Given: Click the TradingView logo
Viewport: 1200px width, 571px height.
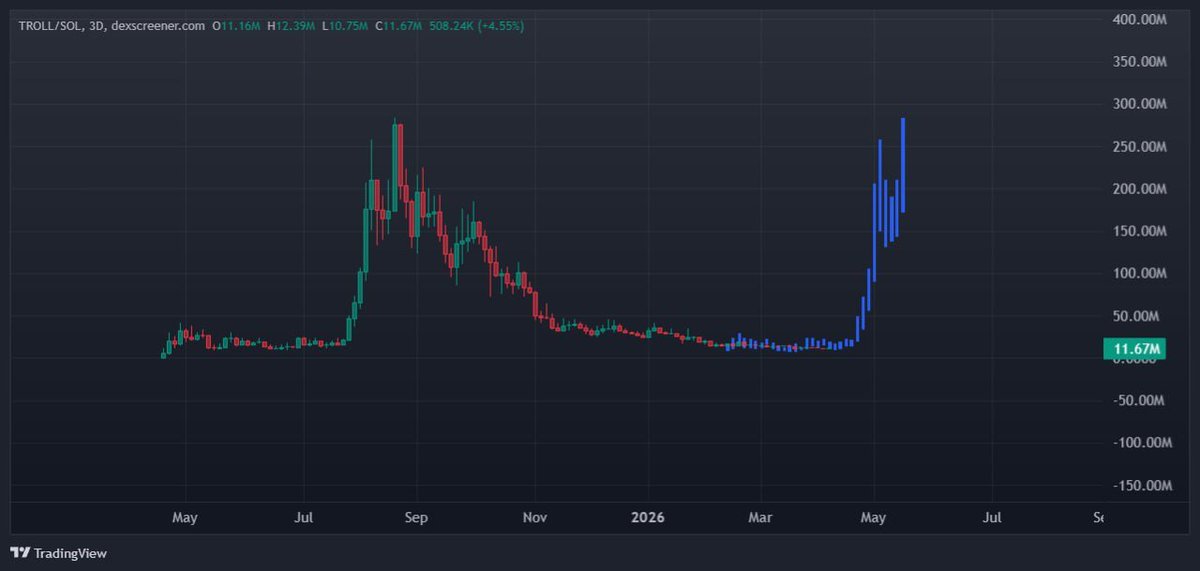Looking at the screenshot, I should pyautogui.click(x=58, y=553).
